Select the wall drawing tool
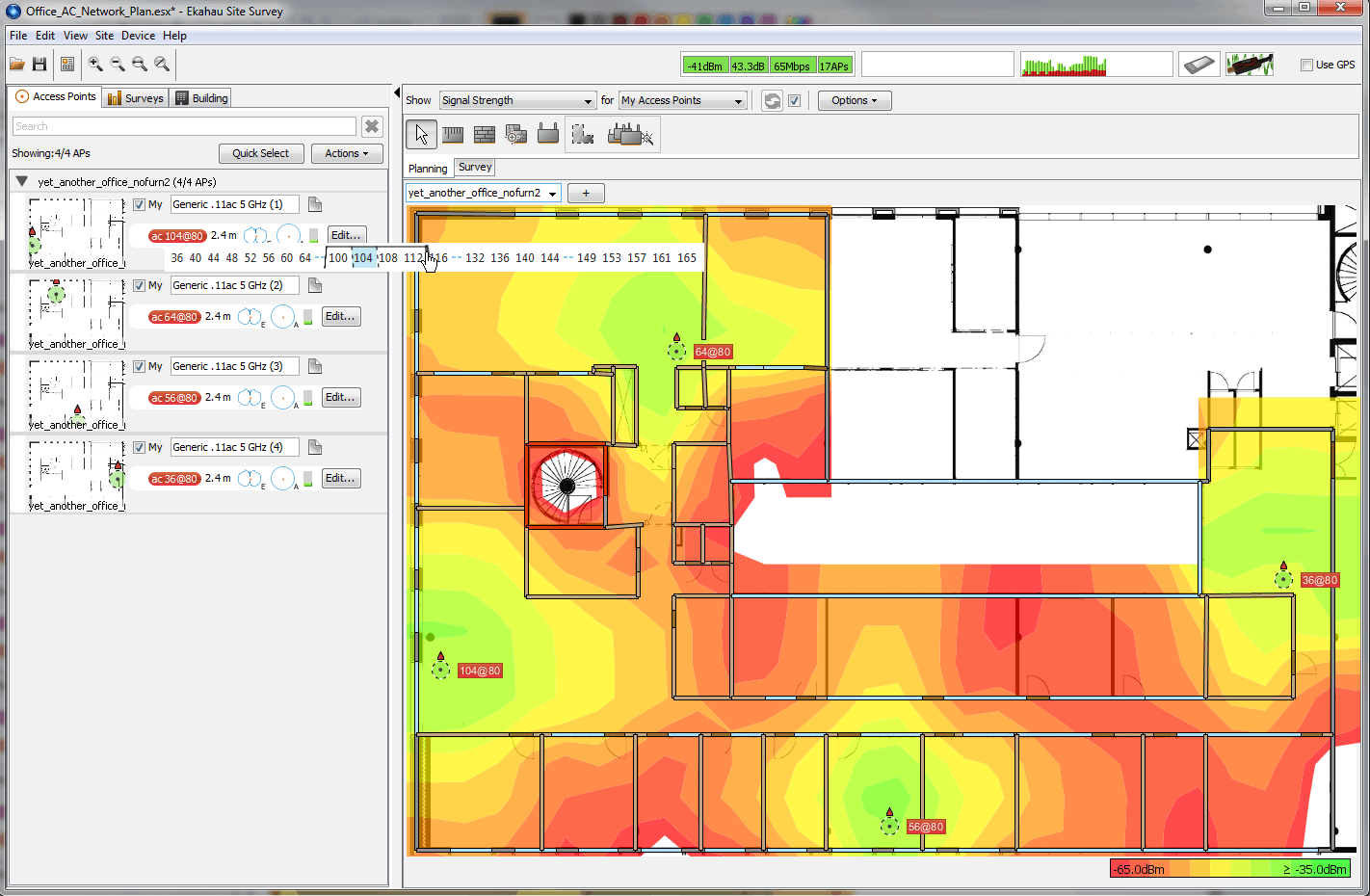1370x896 pixels. [484, 135]
